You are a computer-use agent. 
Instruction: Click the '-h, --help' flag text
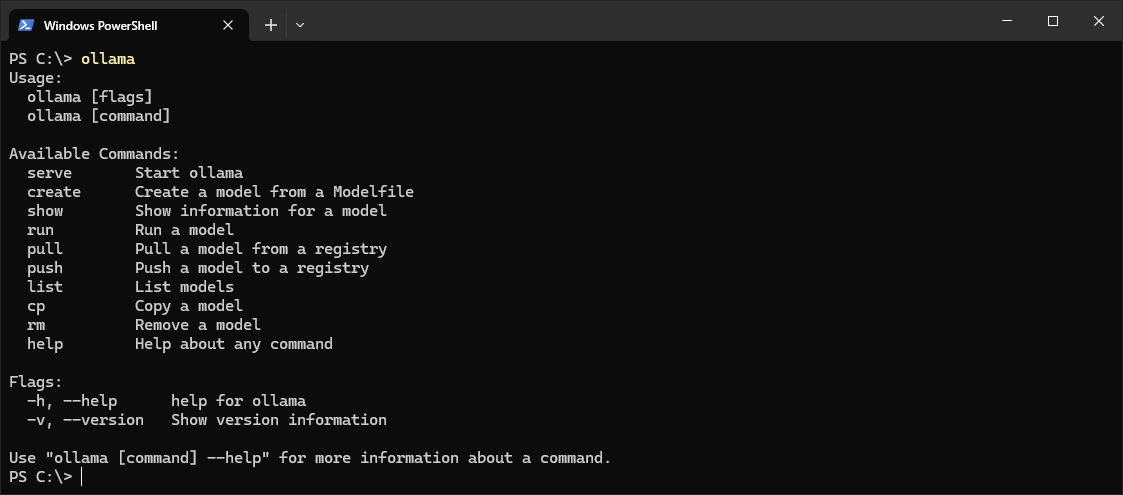[72, 400]
